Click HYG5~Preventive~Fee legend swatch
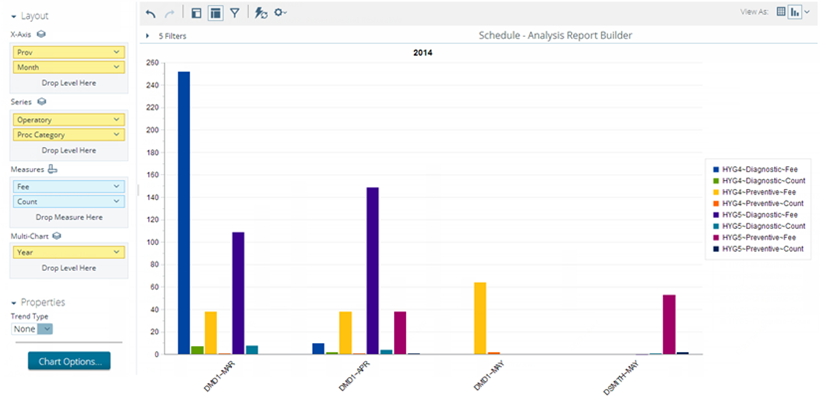Image resolution: width=820 pixels, height=397 pixels. click(x=715, y=237)
